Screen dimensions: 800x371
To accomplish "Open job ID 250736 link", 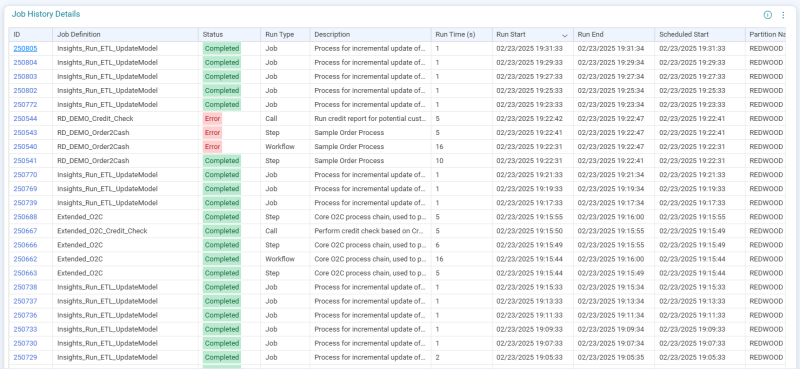I will [x=25, y=315].
